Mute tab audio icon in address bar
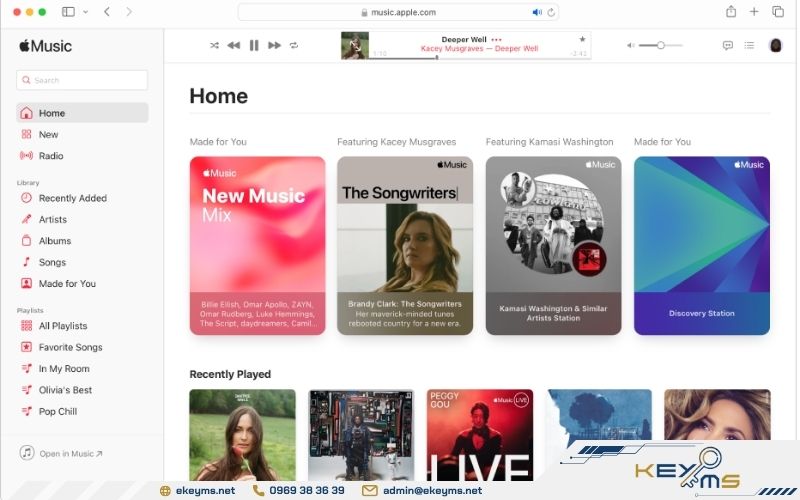The width and height of the screenshot is (800, 500). tap(537, 12)
